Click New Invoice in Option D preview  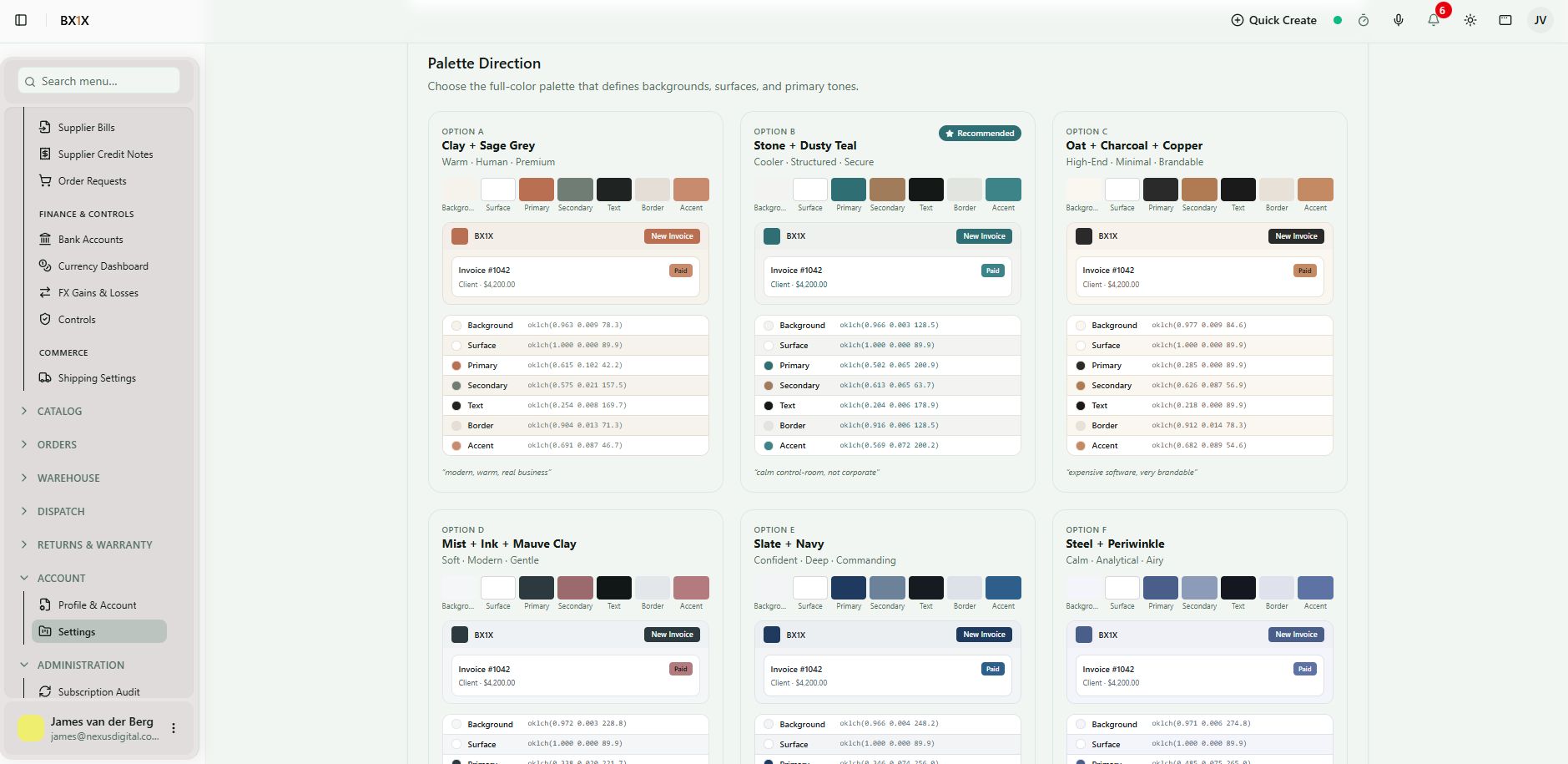click(x=672, y=635)
